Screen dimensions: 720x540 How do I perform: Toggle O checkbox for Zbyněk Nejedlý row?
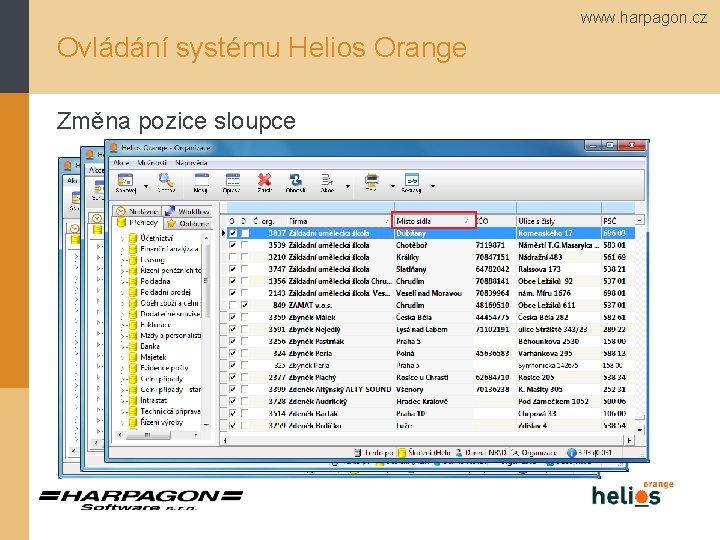coord(233,329)
